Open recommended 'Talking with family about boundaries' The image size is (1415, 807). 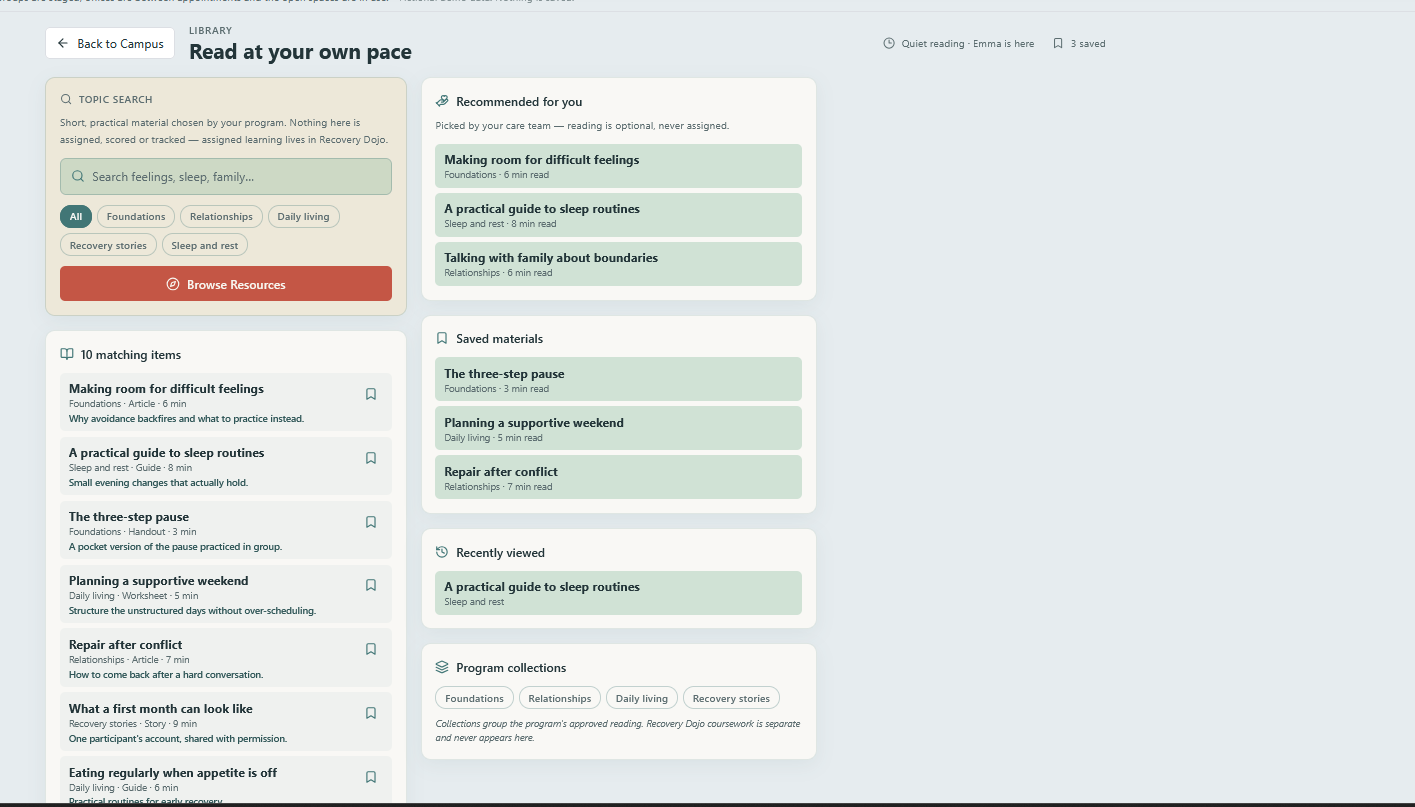[x=618, y=263]
